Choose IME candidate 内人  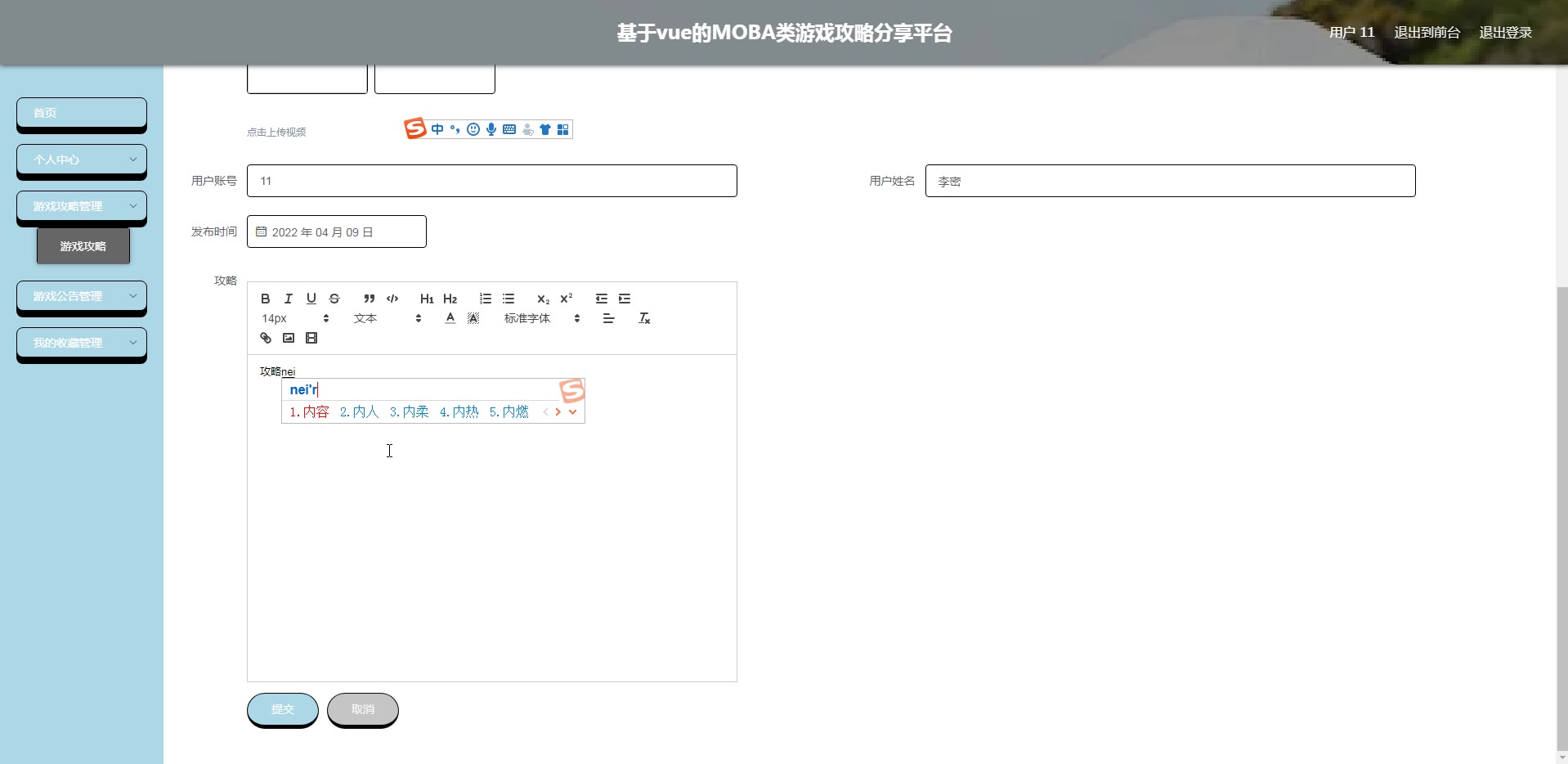pos(359,412)
